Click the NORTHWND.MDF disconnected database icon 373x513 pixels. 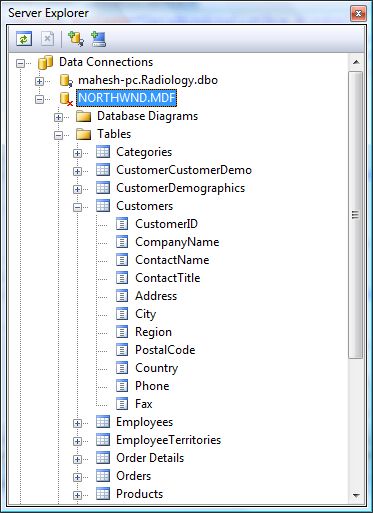[x=66, y=99]
